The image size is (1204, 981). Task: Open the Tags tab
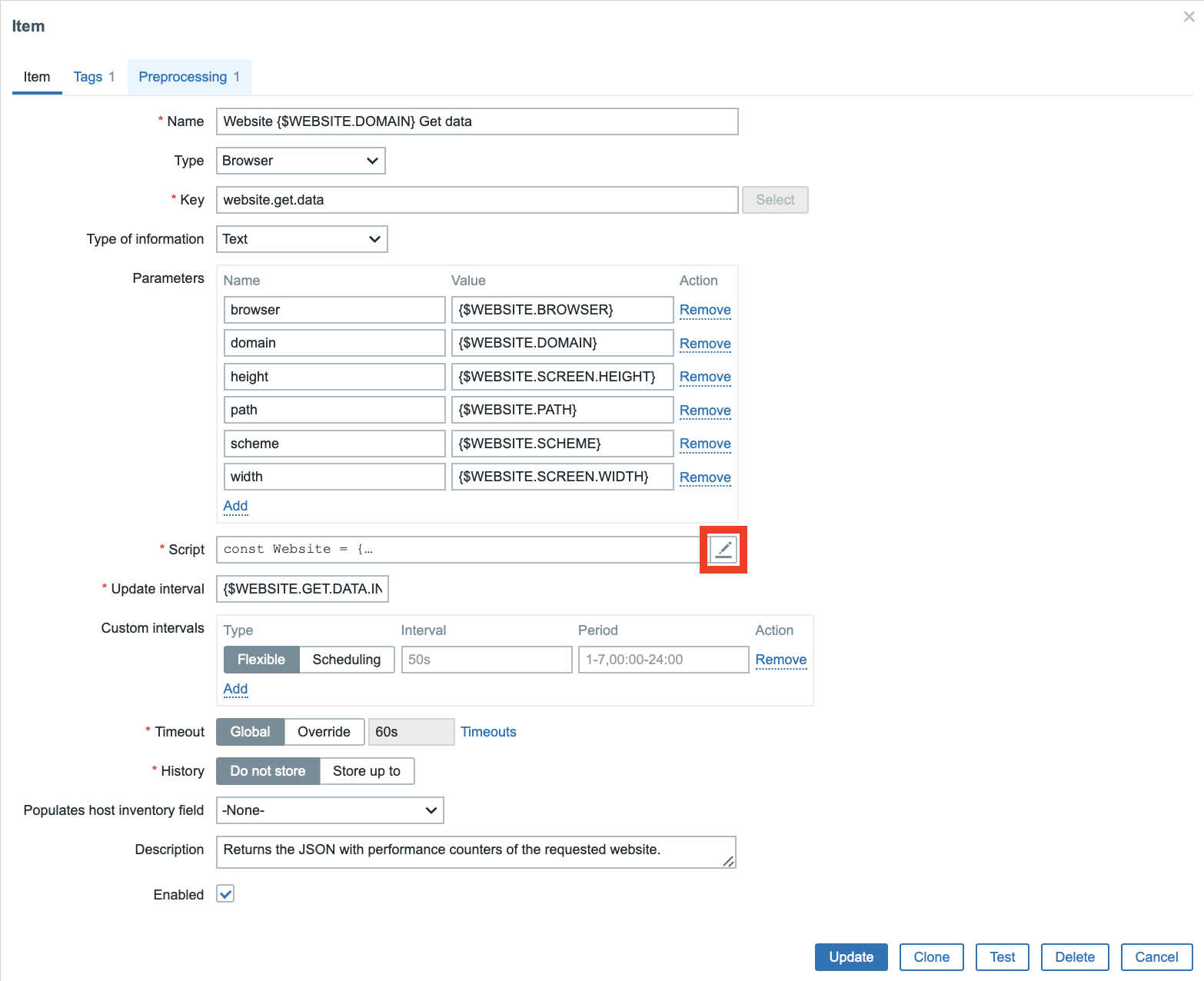(x=94, y=77)
